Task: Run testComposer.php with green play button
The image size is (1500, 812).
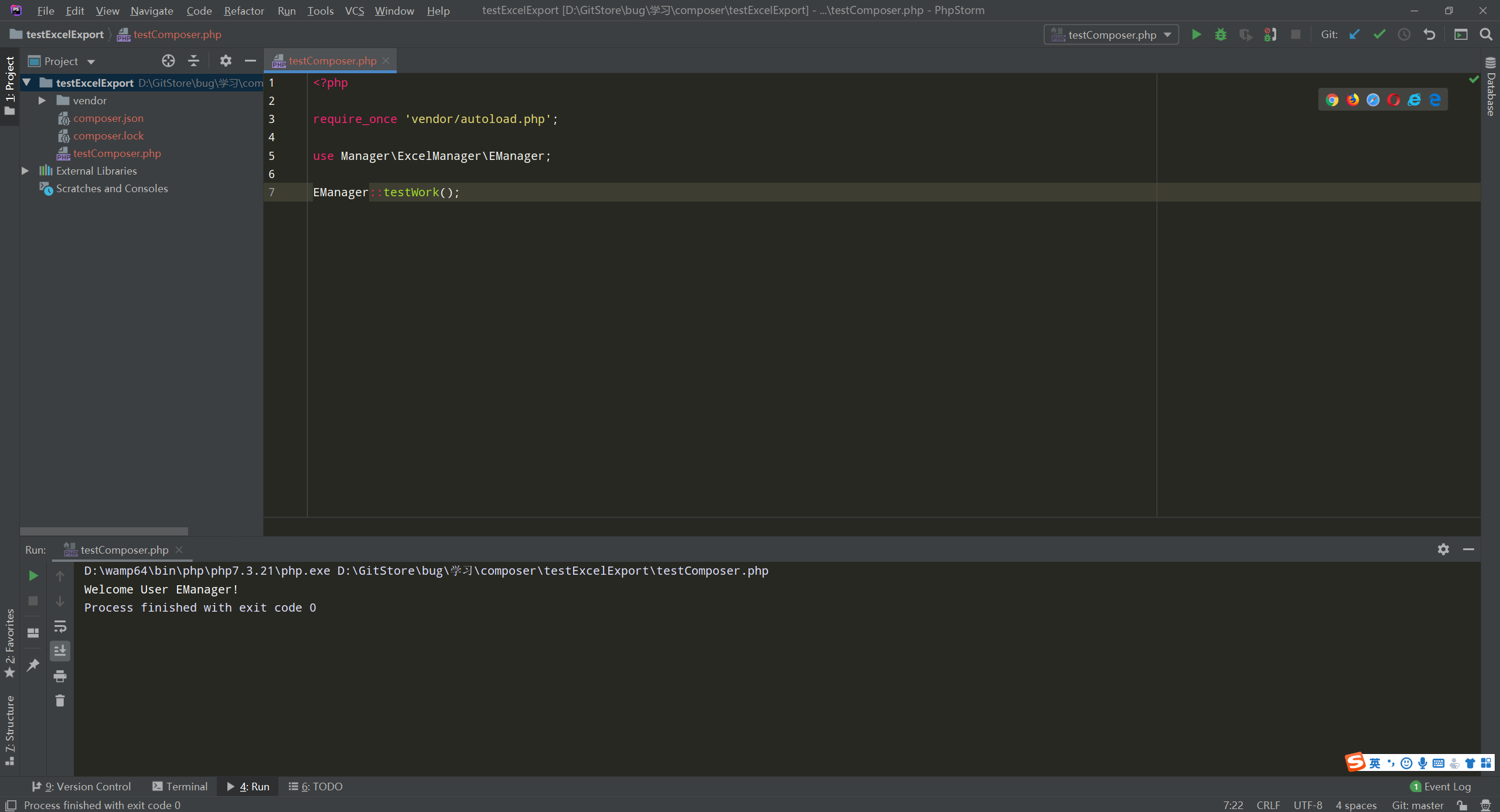Action: click(1196, 35)
